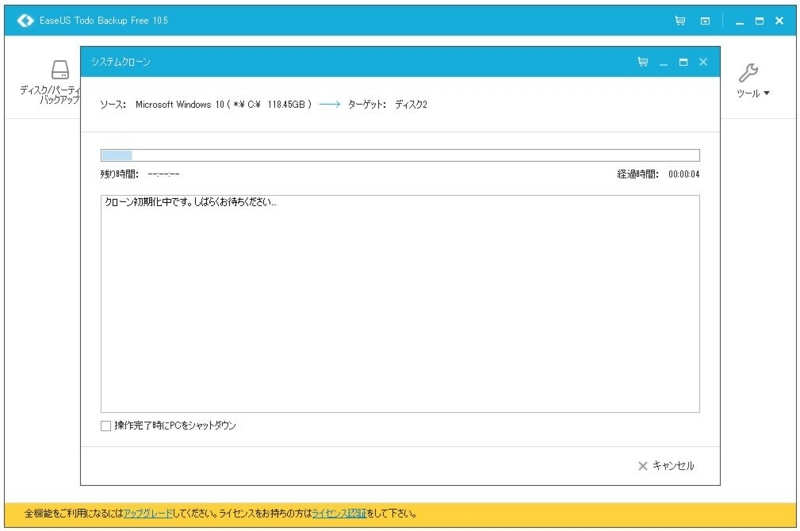Open the dropdown menu icon in main title bar

705,21
